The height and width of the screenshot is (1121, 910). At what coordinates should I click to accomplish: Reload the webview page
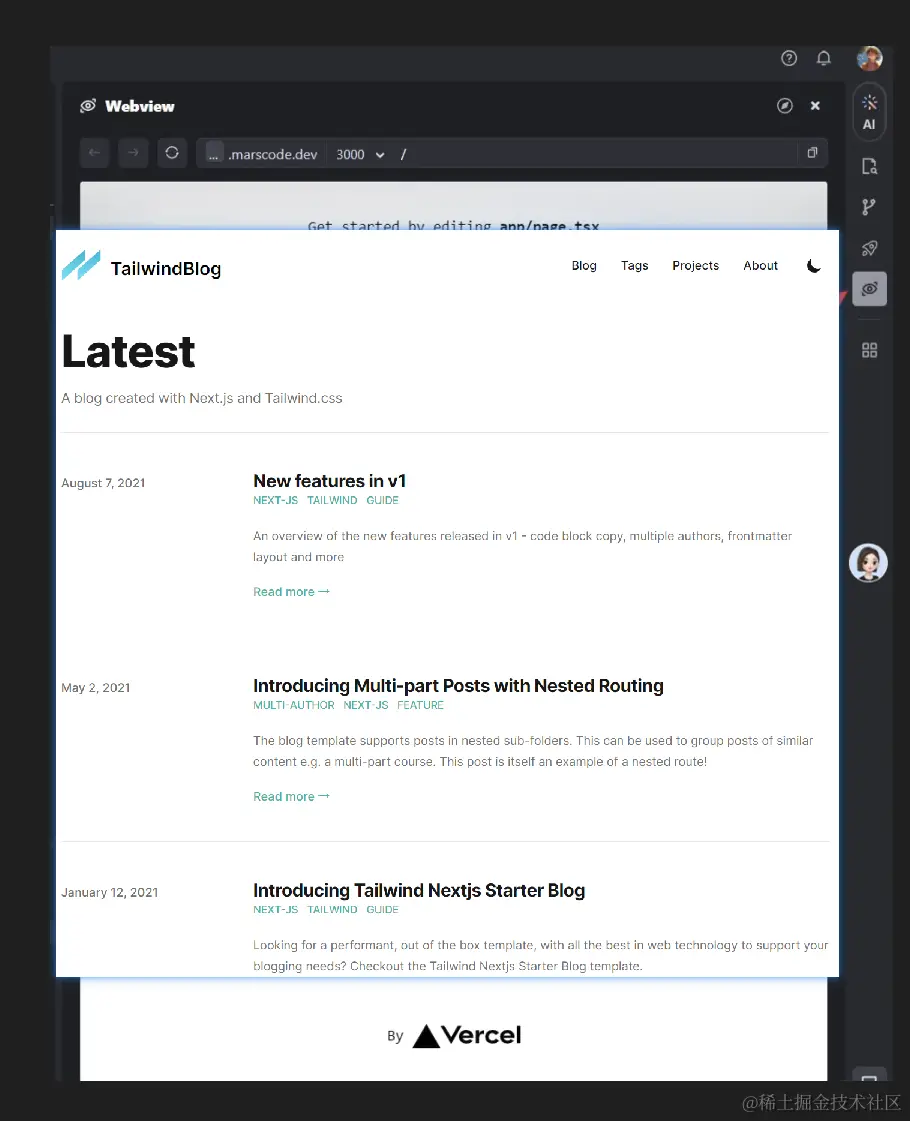click(172, 153)
